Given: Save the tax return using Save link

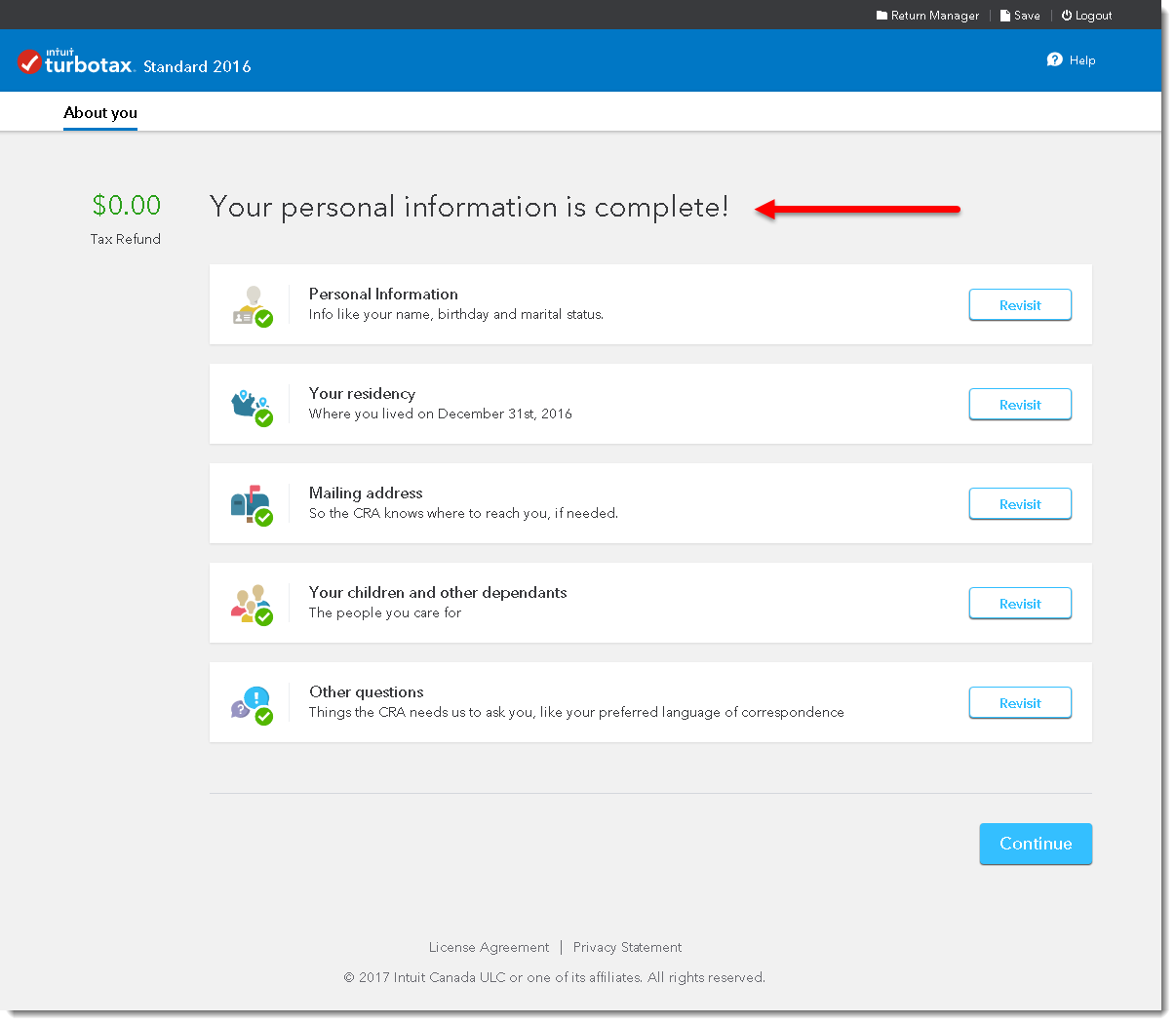Looking at the screenshot, I should (1020, 16).
